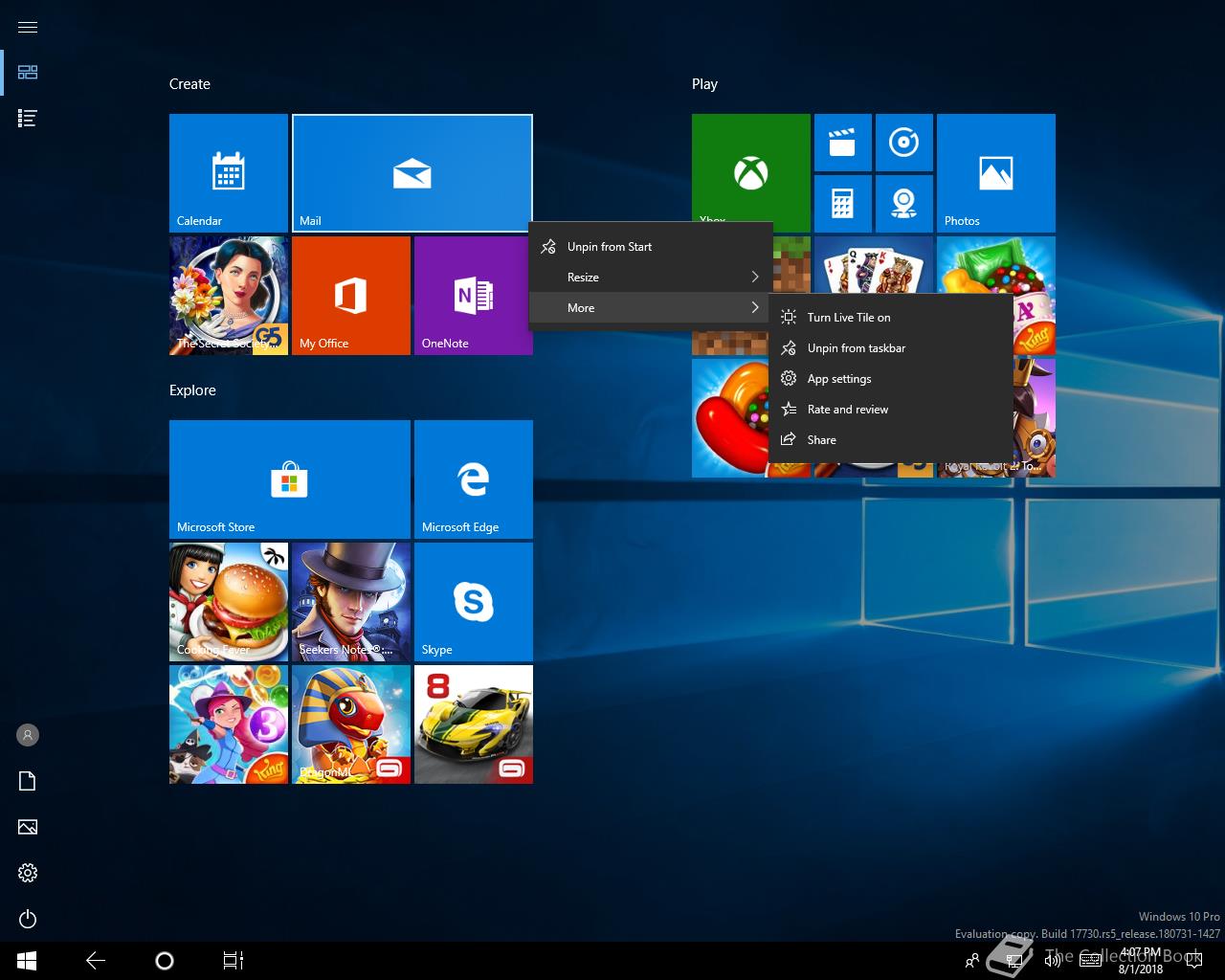Open the Movies & TV clapperboard tile
This screenshot has width=1225, height=980.
843,143
